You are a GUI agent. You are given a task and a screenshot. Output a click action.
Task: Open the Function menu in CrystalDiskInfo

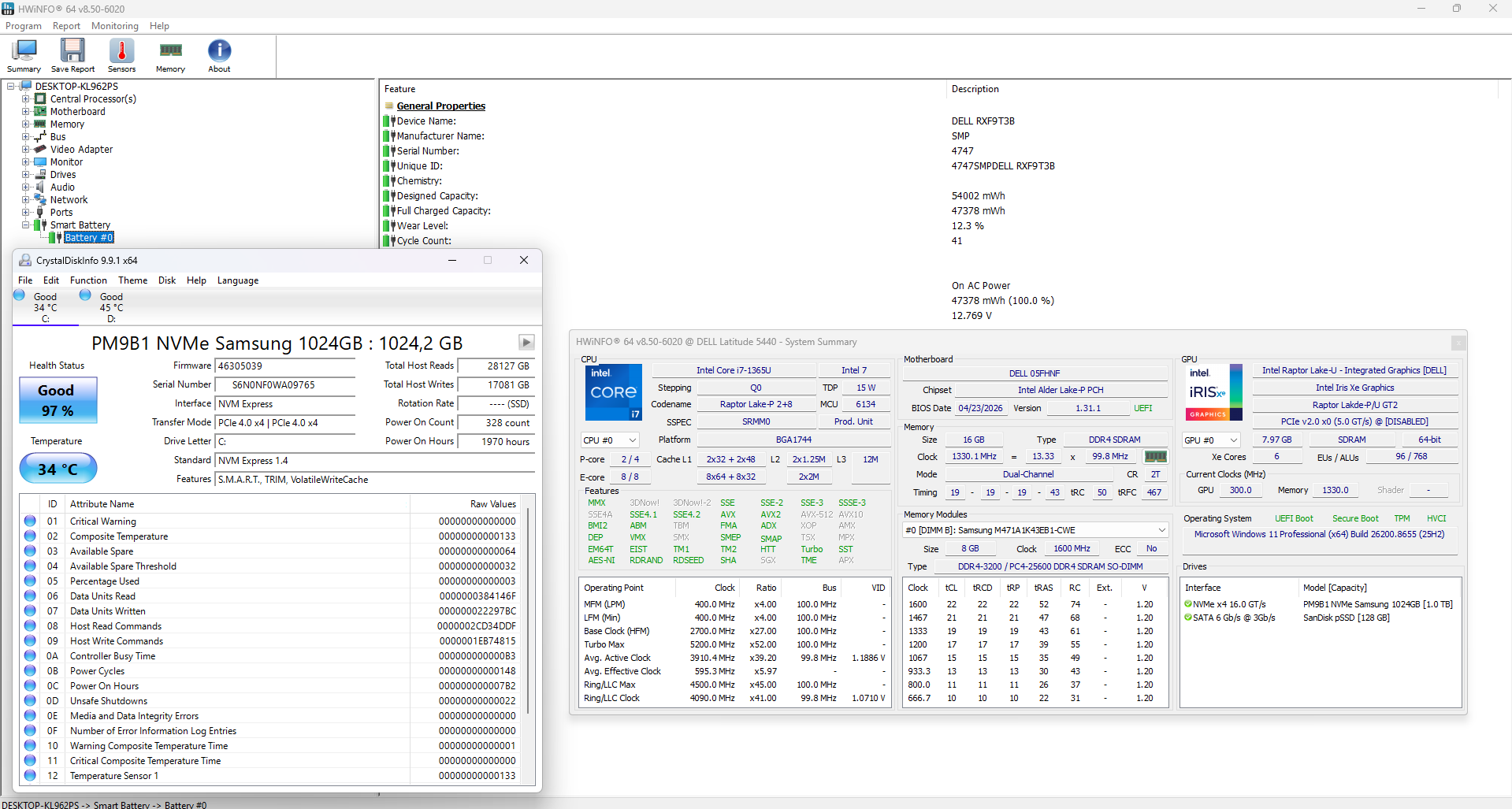tap(88, 280)
